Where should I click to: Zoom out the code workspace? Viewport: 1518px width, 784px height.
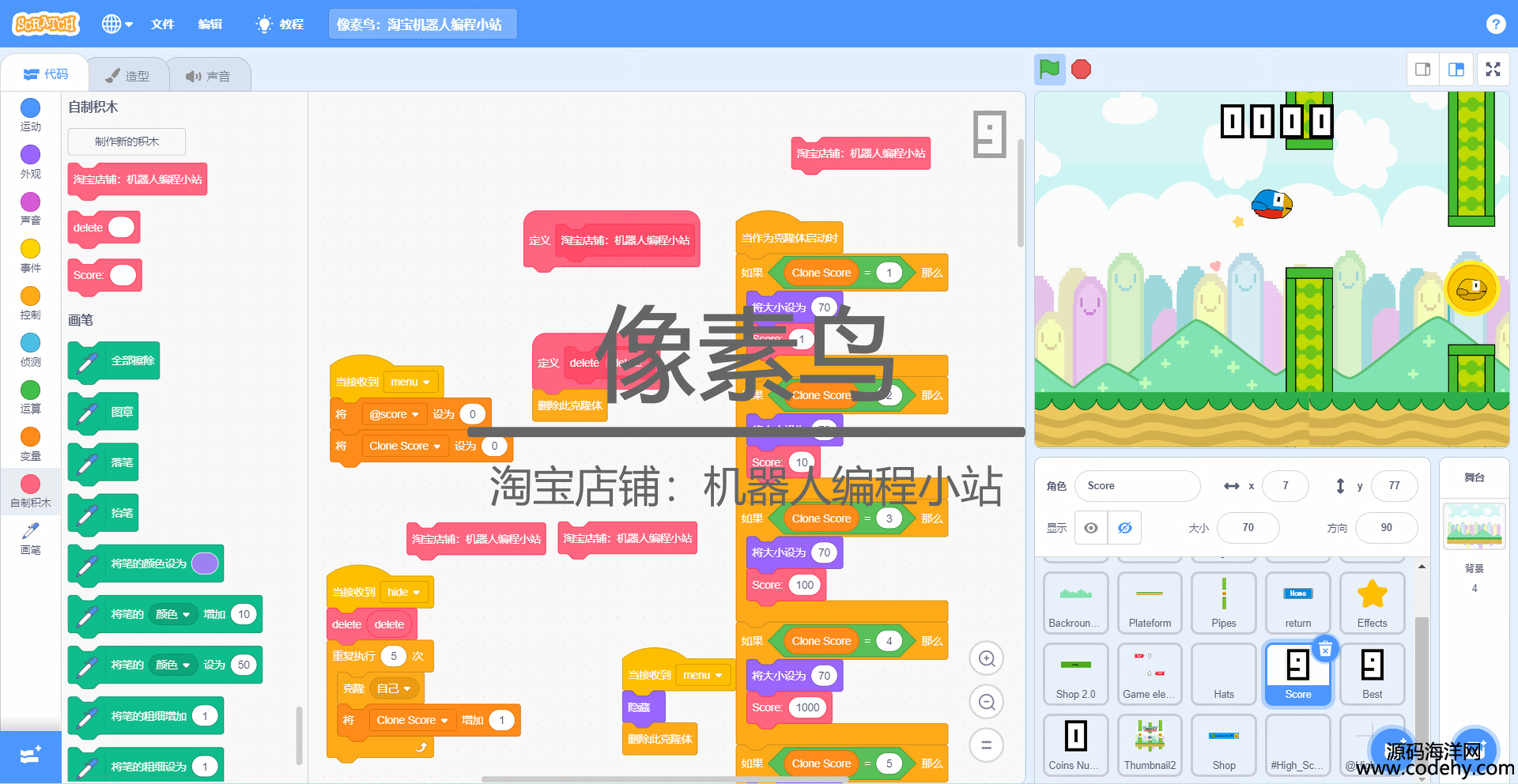(x=987, y=702)
